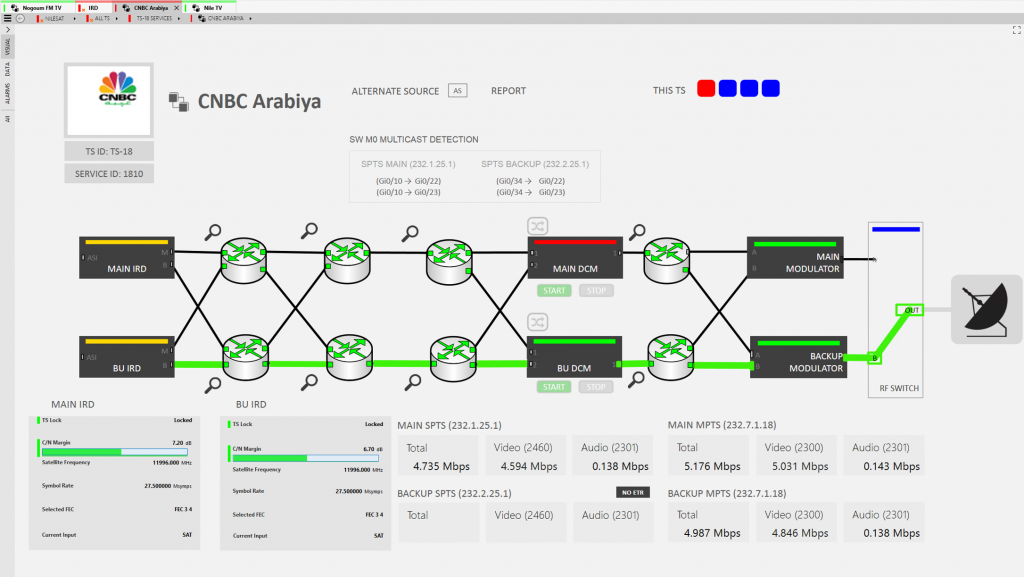
Task: Click STOP under BU DCM
Action: (x=596, y=387)
